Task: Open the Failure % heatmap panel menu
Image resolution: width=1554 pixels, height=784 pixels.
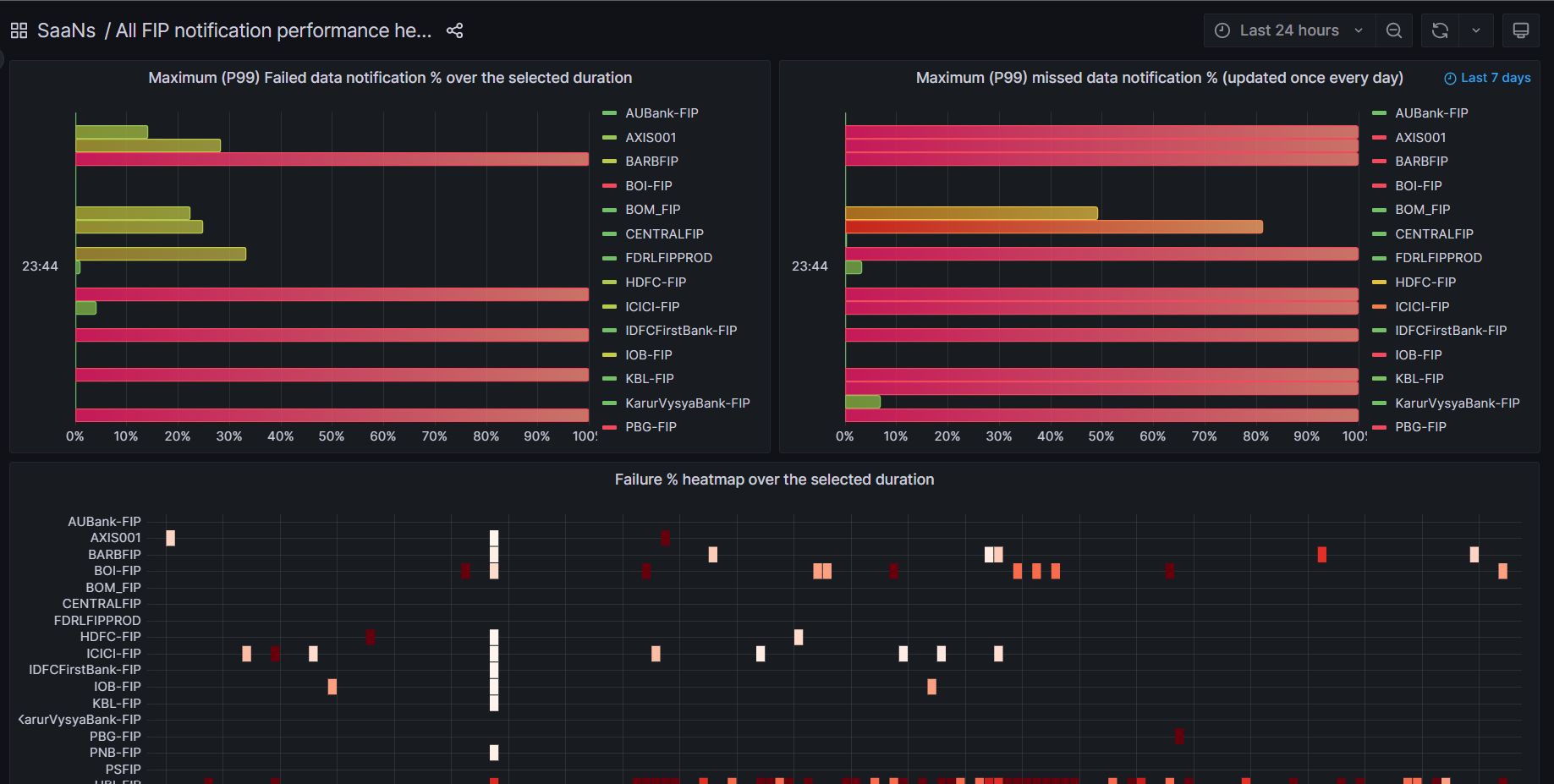Action: pyautogui.click(x=774, y=479)
